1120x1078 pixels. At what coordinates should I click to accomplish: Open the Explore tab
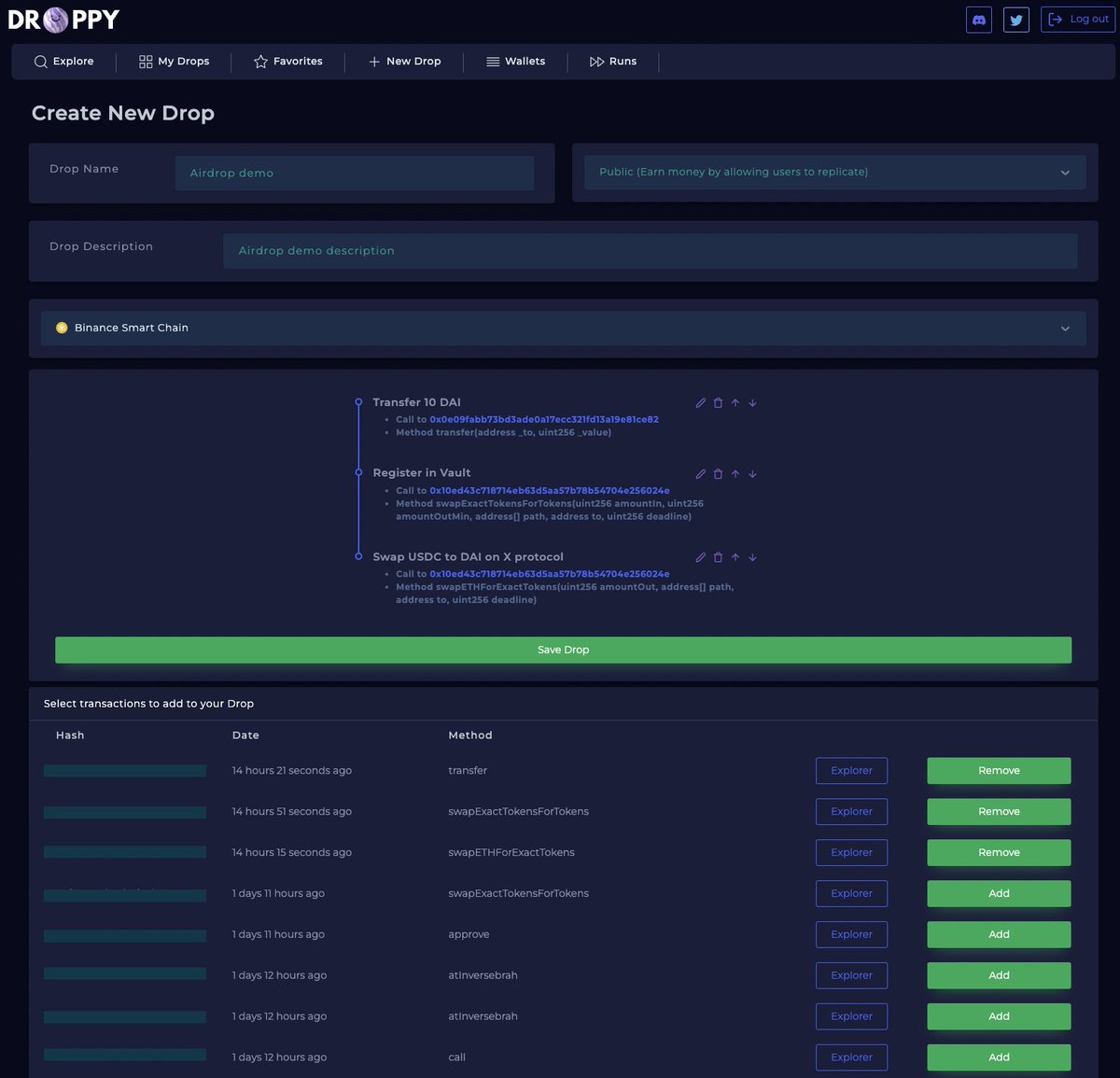[x=63, y=62]
